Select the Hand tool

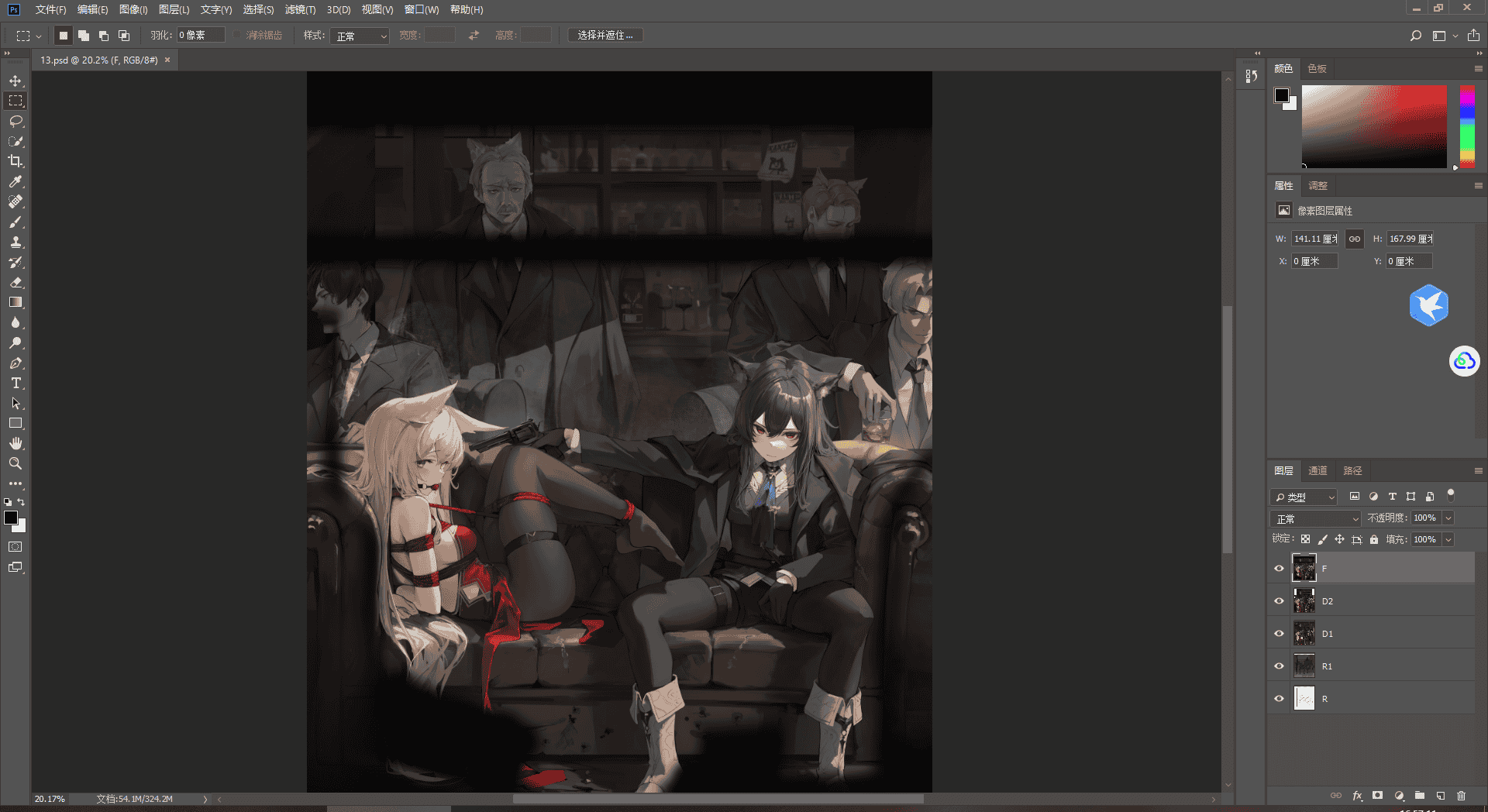pyautogui.click(x=15, y=443)
